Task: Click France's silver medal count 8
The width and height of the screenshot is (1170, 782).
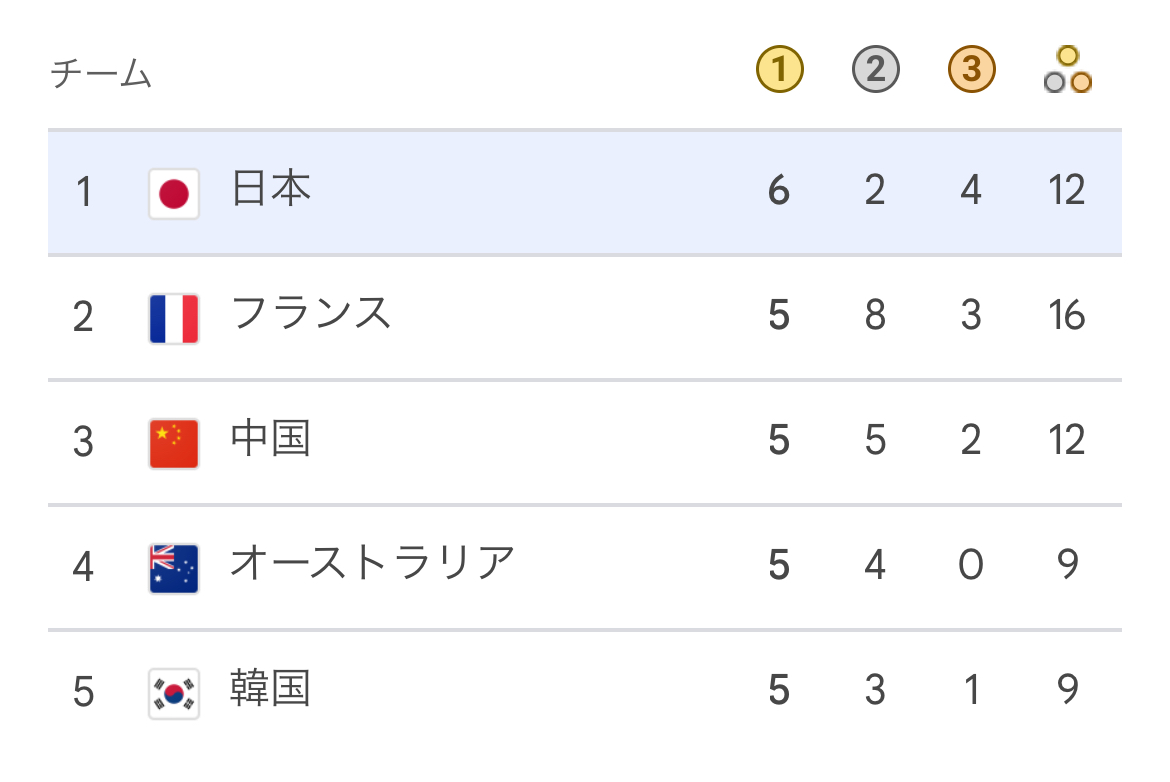Action: 875,316
